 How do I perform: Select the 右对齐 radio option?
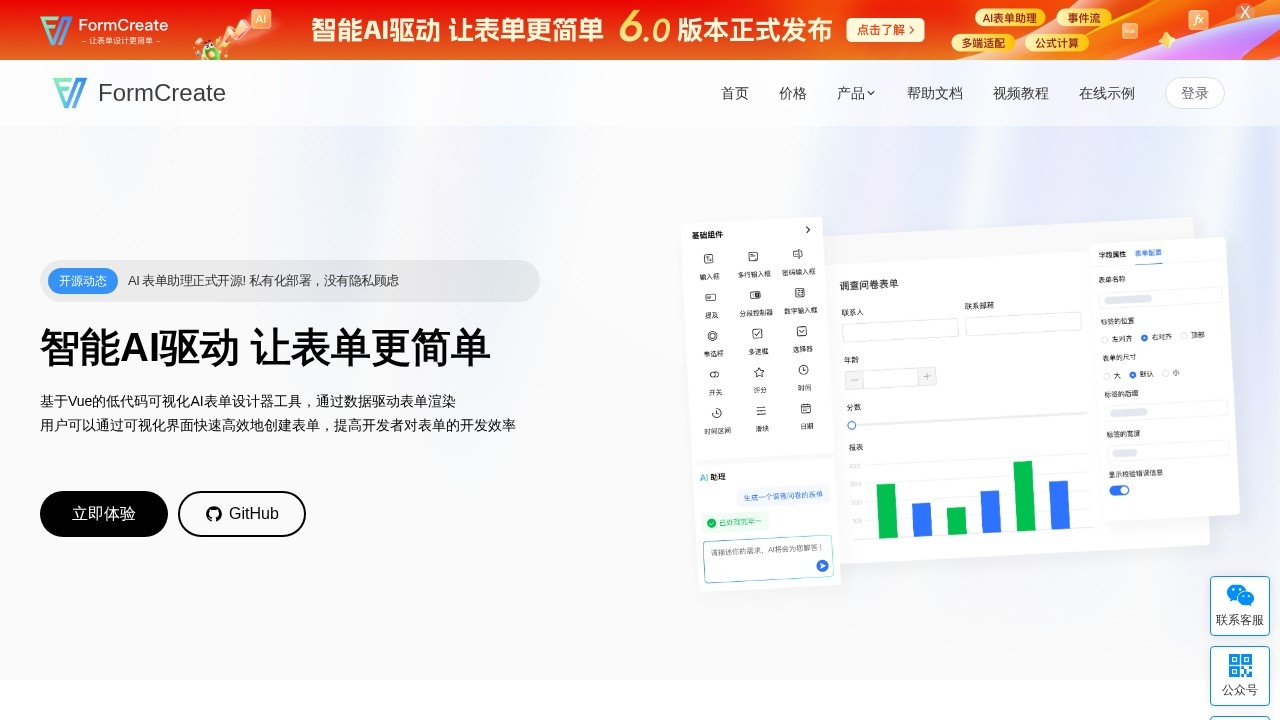pos(1145,338)
